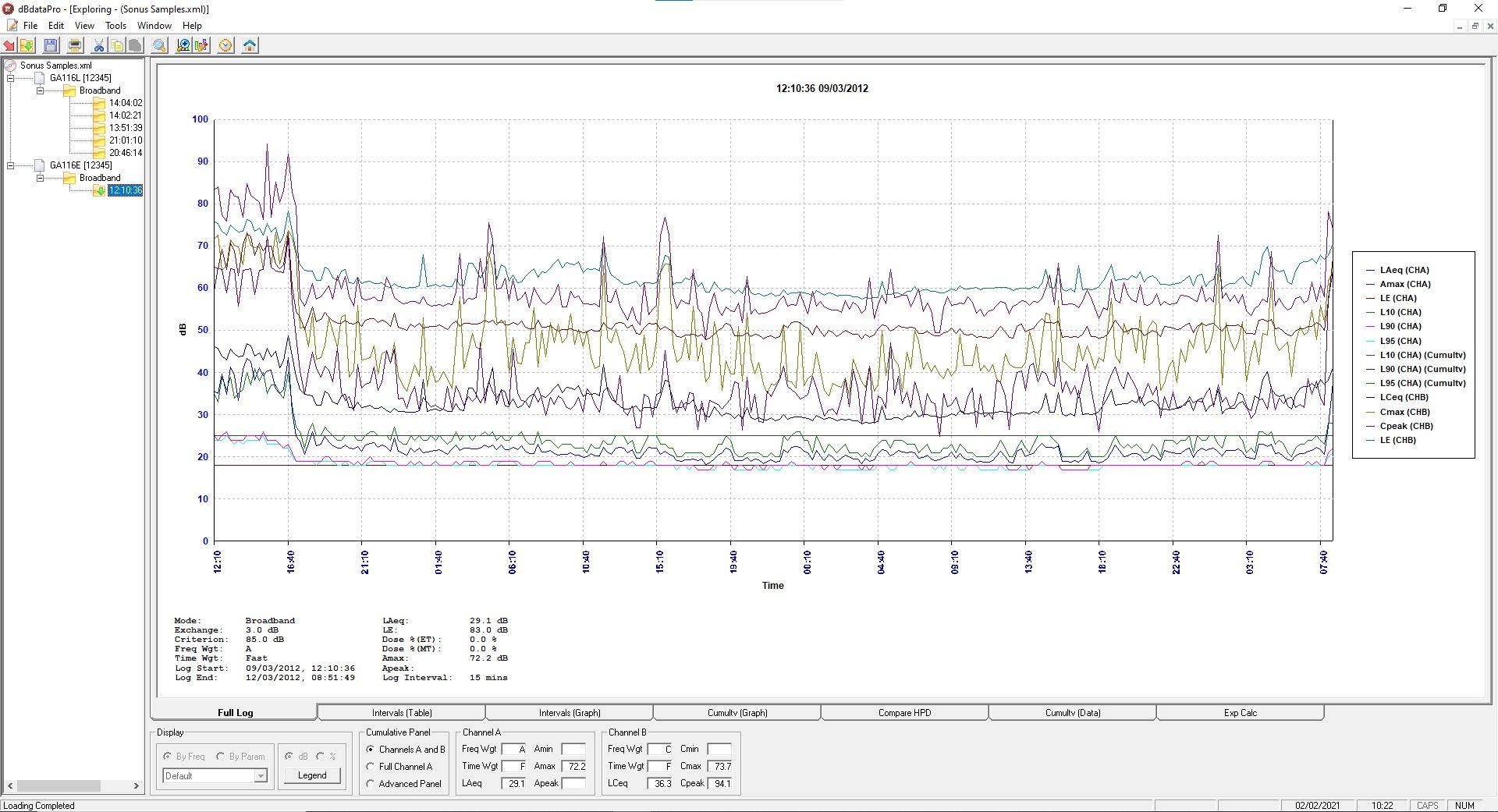Collapse the GA116L [12345] tree node
This screenshot has height=812, width=1498.
pos(11,78)
